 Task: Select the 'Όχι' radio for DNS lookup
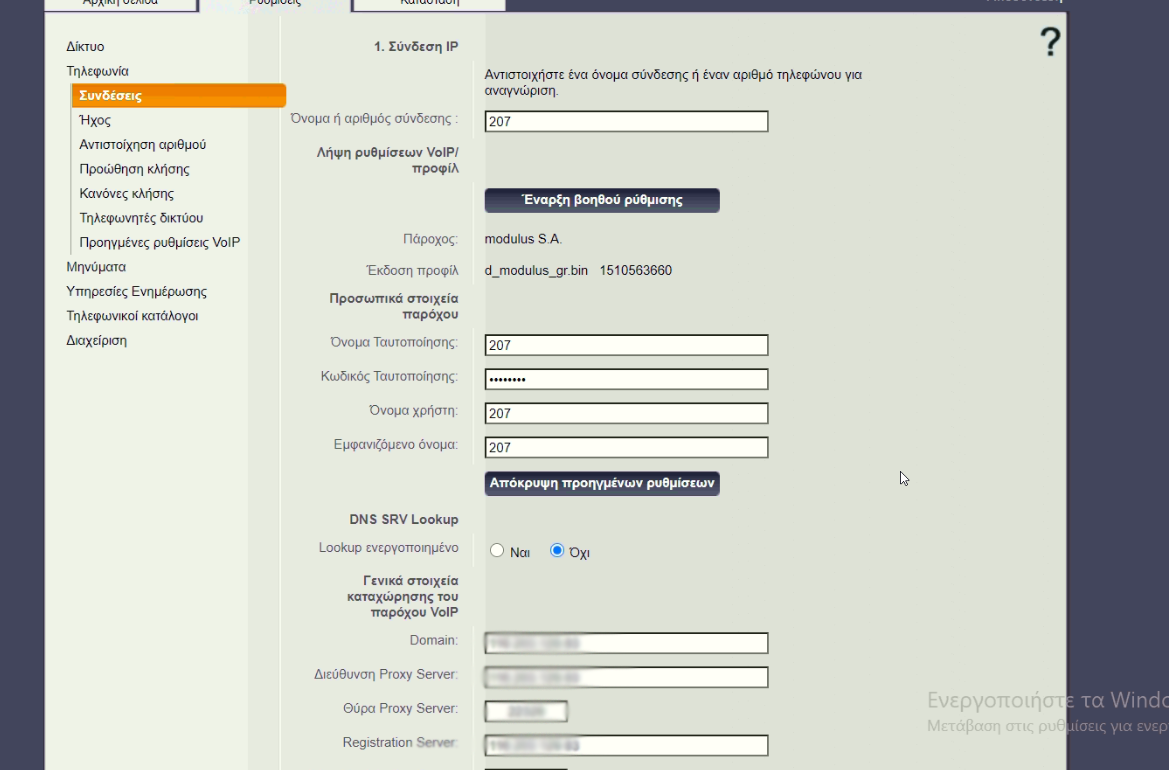pos(558,551)
